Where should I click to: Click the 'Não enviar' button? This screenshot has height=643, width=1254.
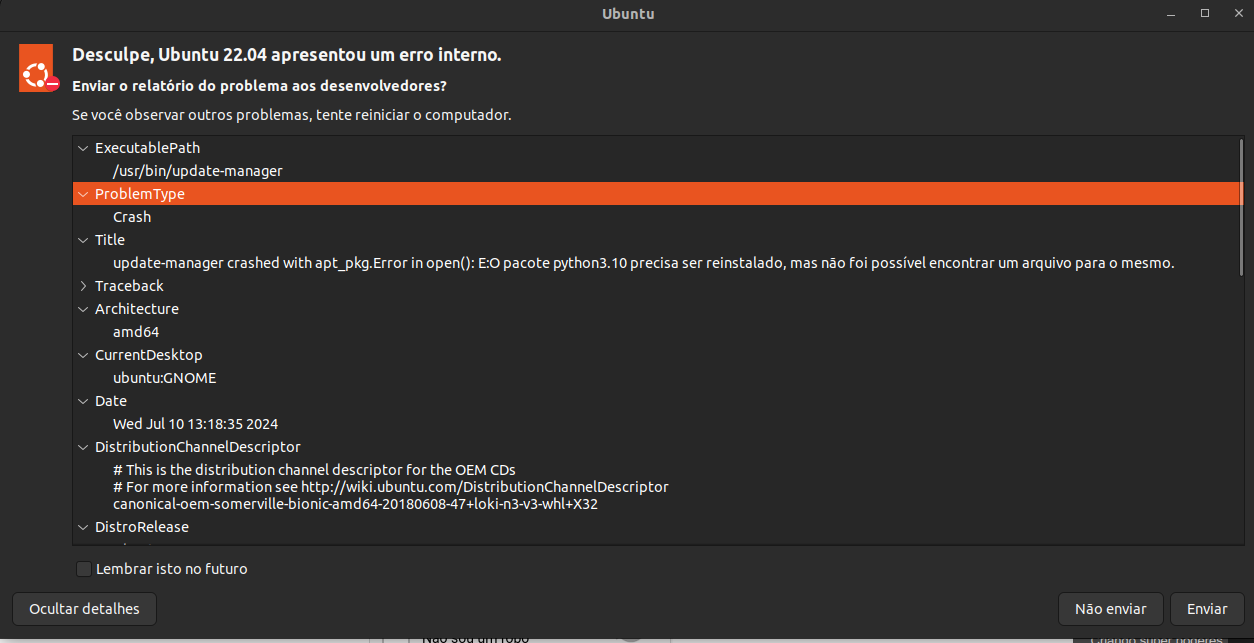pos(1110,608)
